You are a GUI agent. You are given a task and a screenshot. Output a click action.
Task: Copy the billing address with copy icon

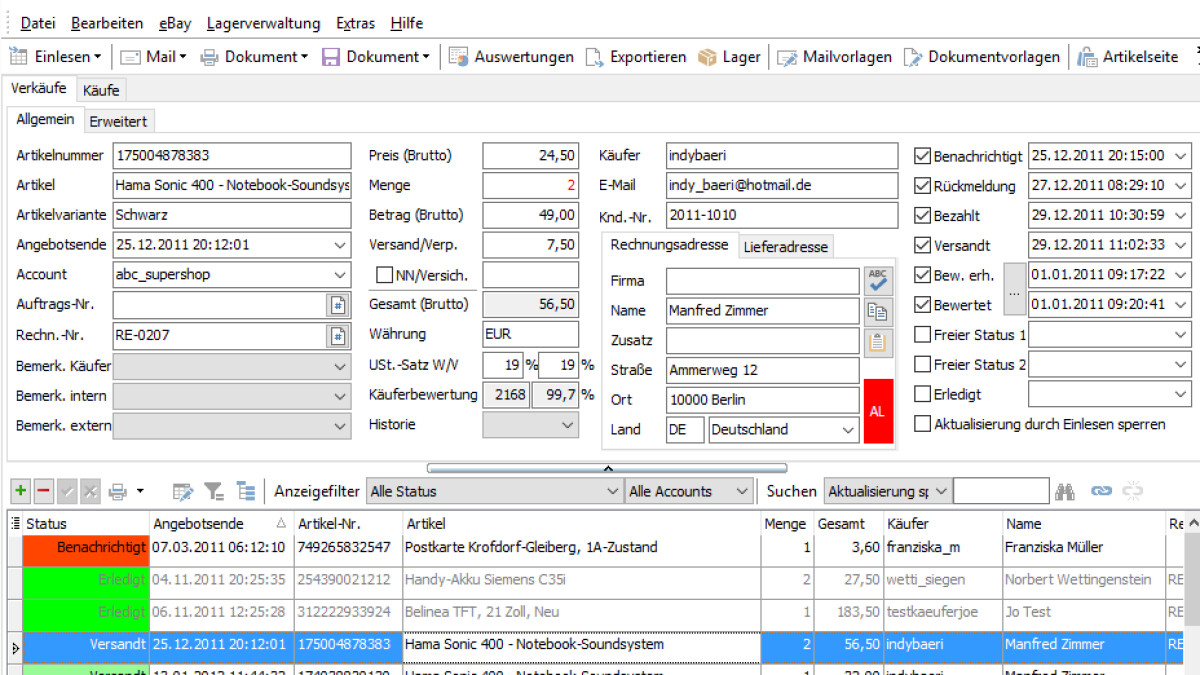coord(877,311)
